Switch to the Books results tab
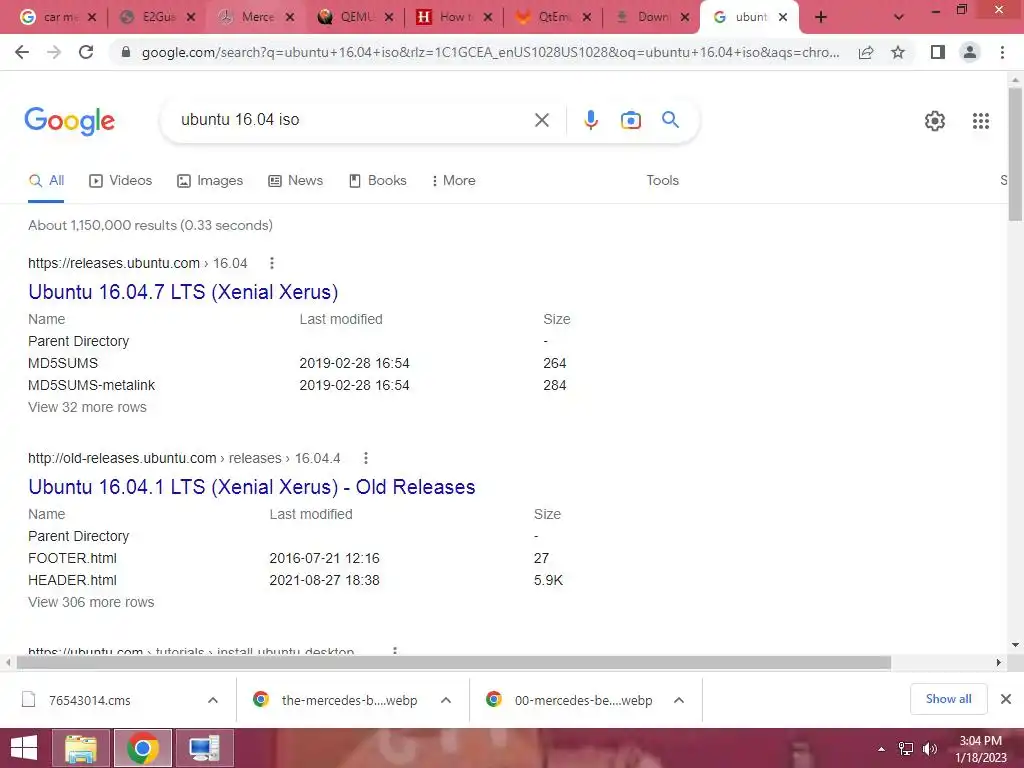1024x768 pixels. [377, 181]
